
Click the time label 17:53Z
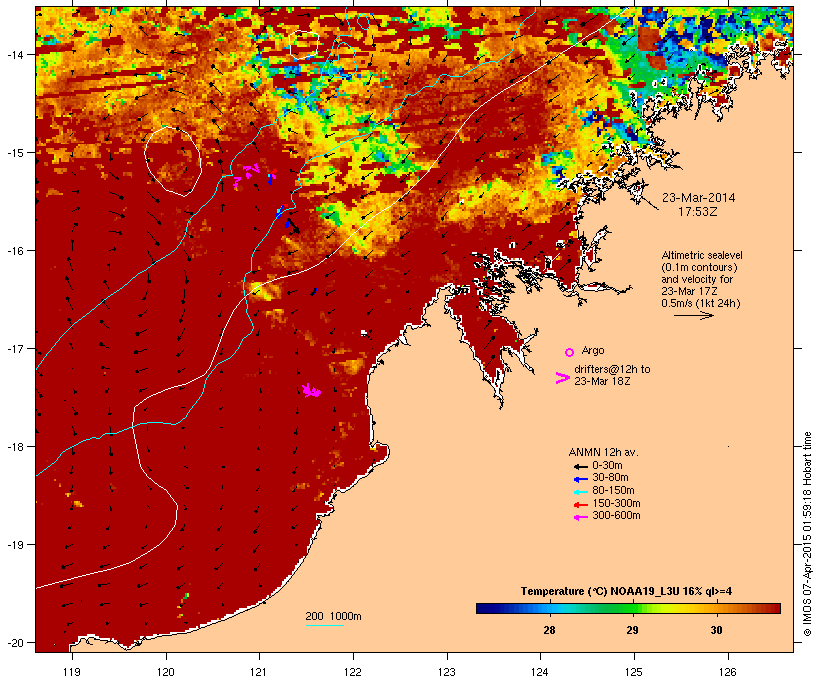click(x=698, y=212)
